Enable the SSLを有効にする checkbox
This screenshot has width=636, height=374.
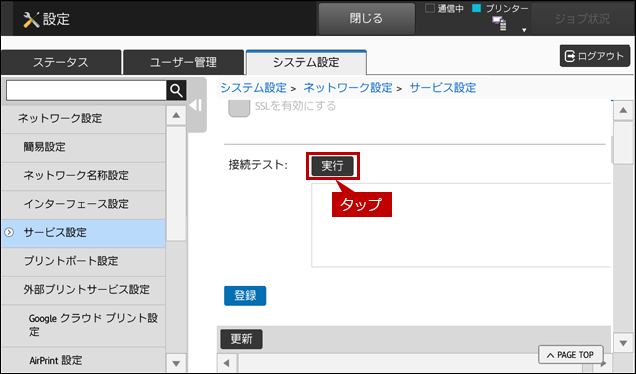tap(239, 107)
